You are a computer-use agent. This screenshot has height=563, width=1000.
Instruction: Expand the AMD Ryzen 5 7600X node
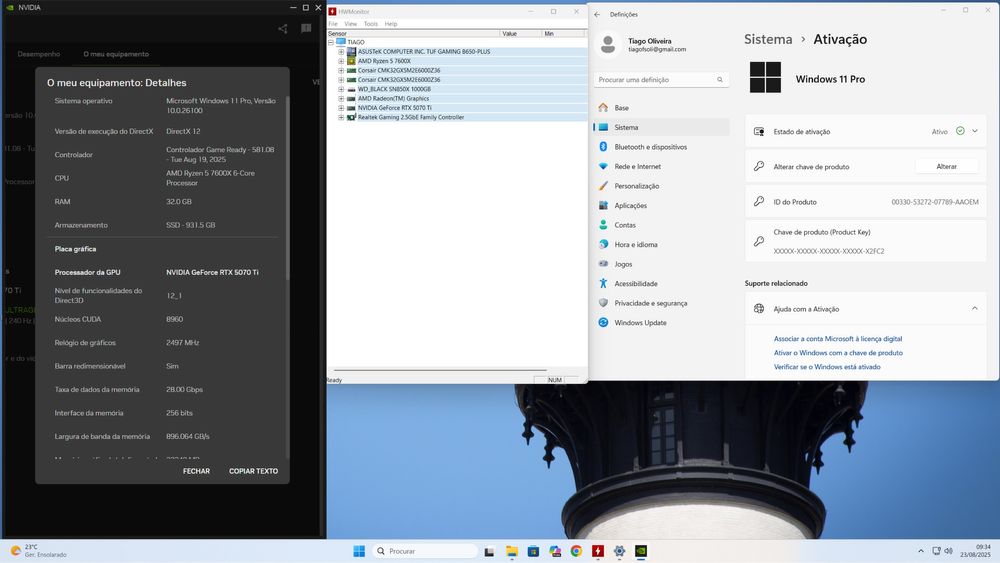coord(341,61)
